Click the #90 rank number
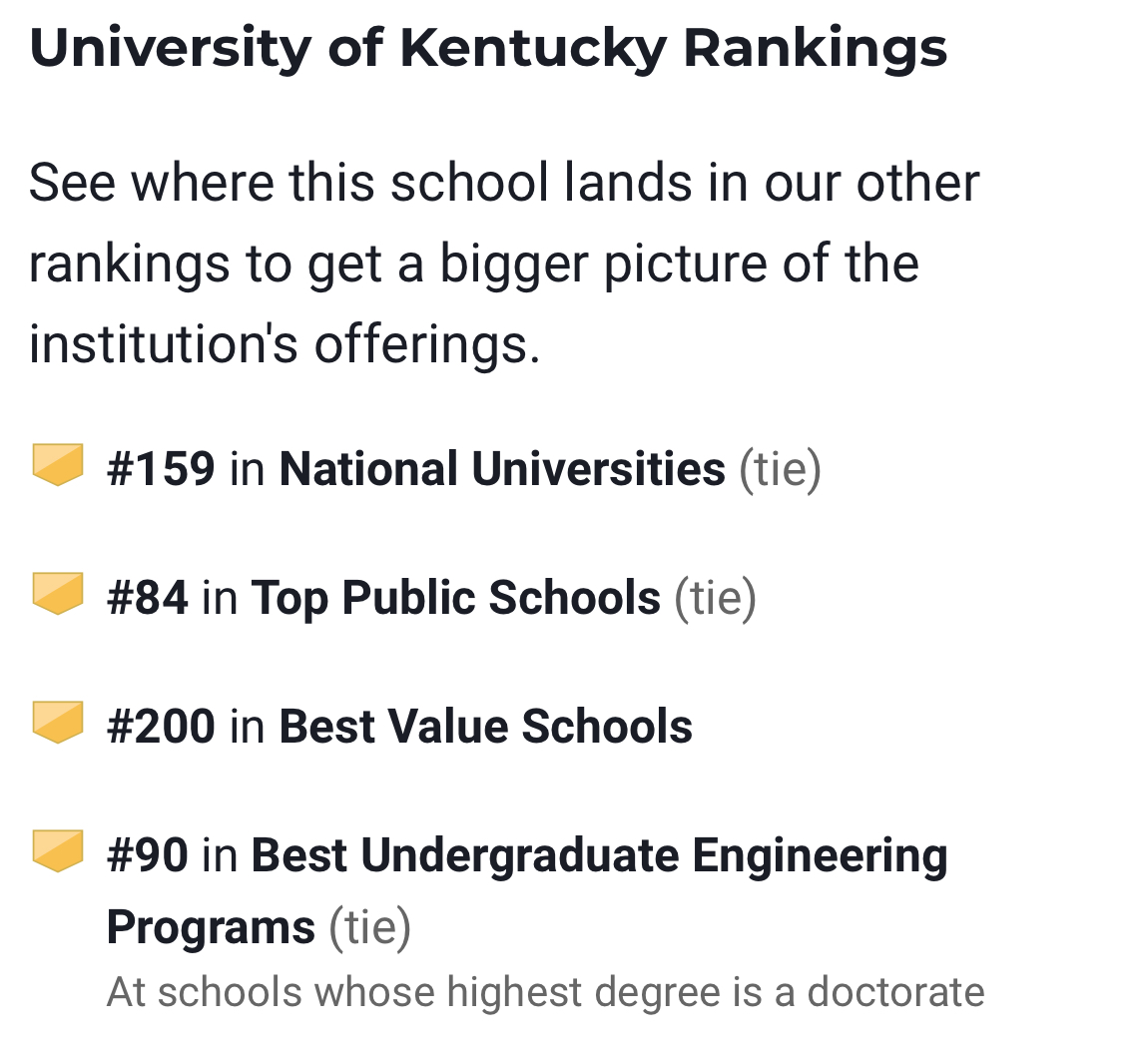 [x=147, y=855]
